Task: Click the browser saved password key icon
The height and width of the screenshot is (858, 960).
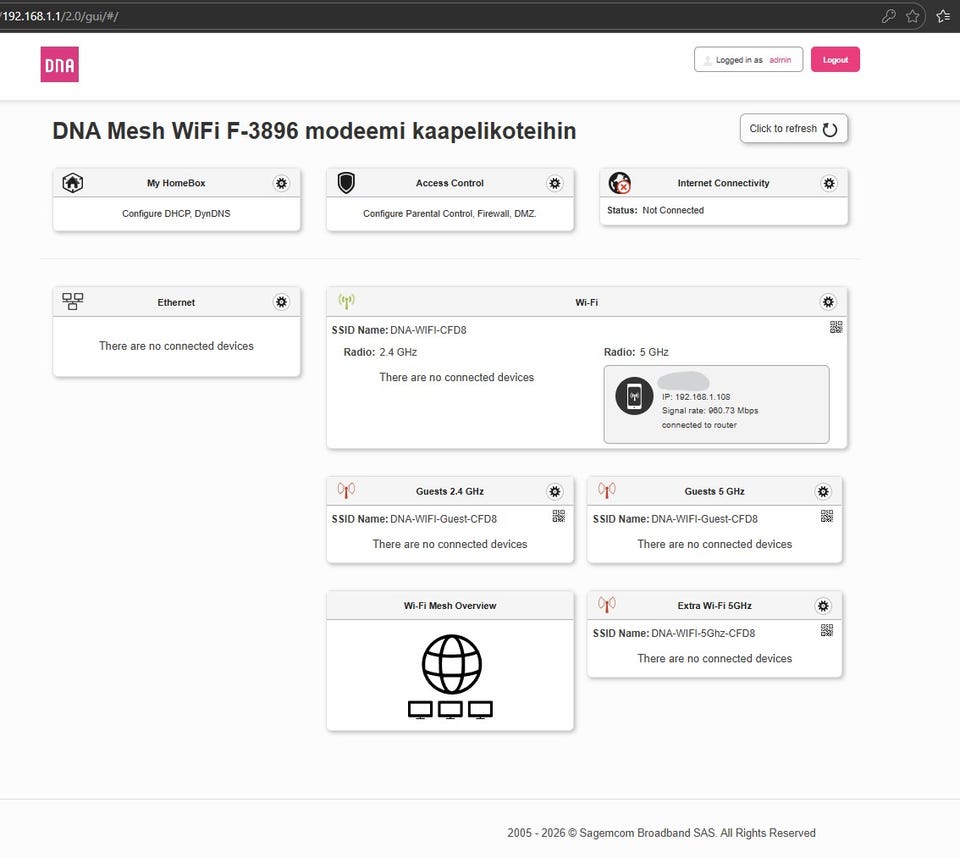Action: pyautogui.click(x=888, y=16)
